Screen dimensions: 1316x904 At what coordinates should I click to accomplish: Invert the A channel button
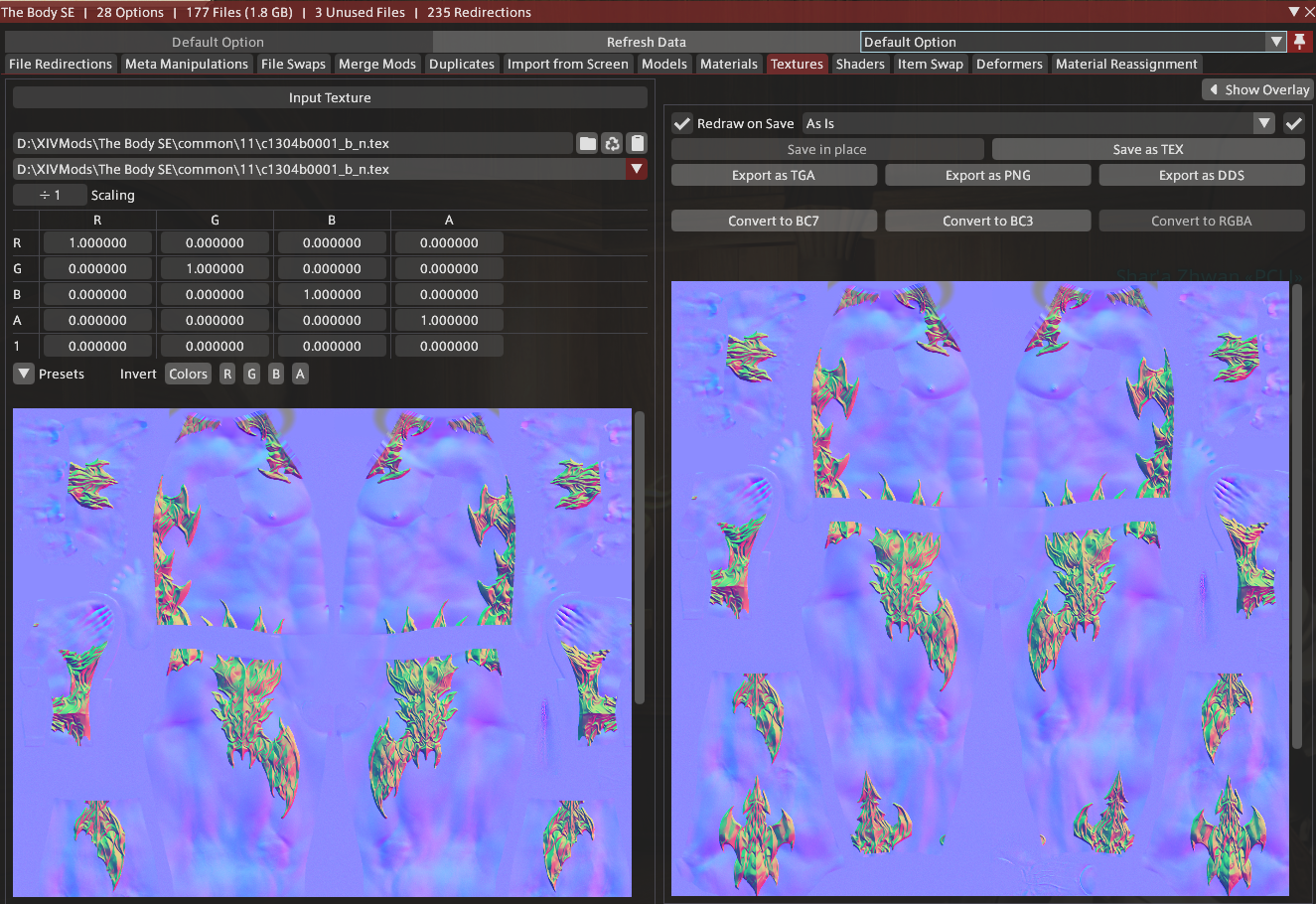click(x=300, y=374)
